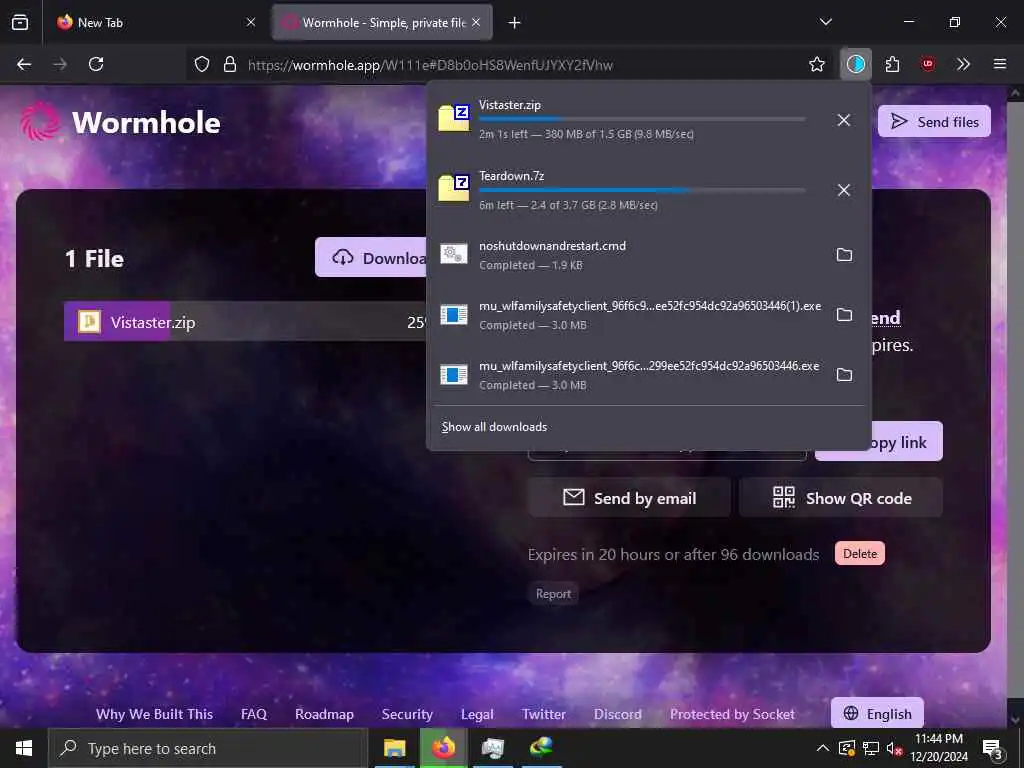Click Show all downloads

pyautogui.click(x=494, y=427)
